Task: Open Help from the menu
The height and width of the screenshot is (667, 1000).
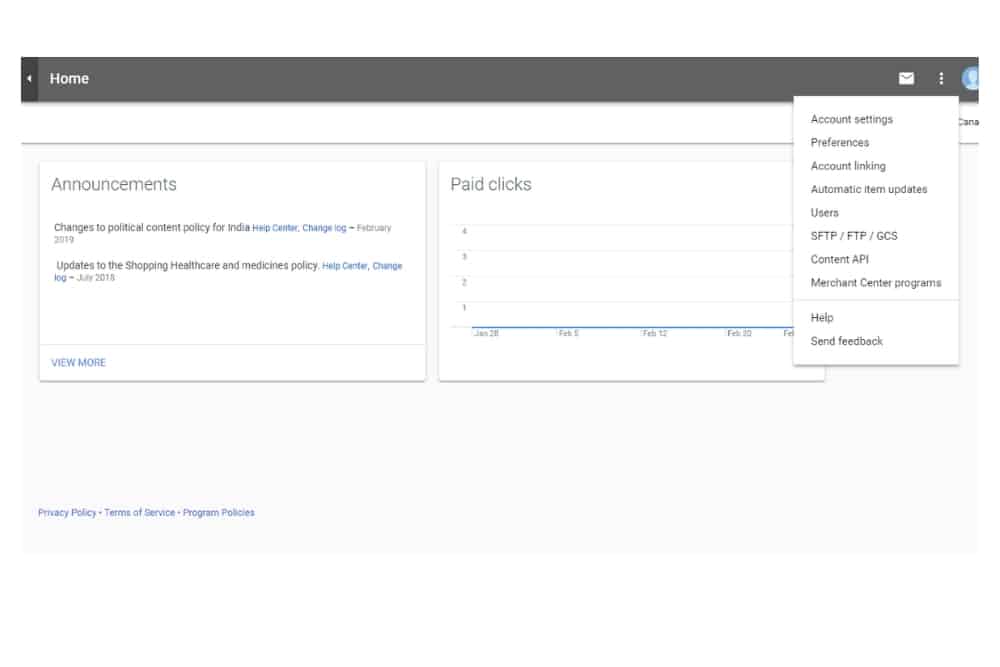Action: [822, 317]
